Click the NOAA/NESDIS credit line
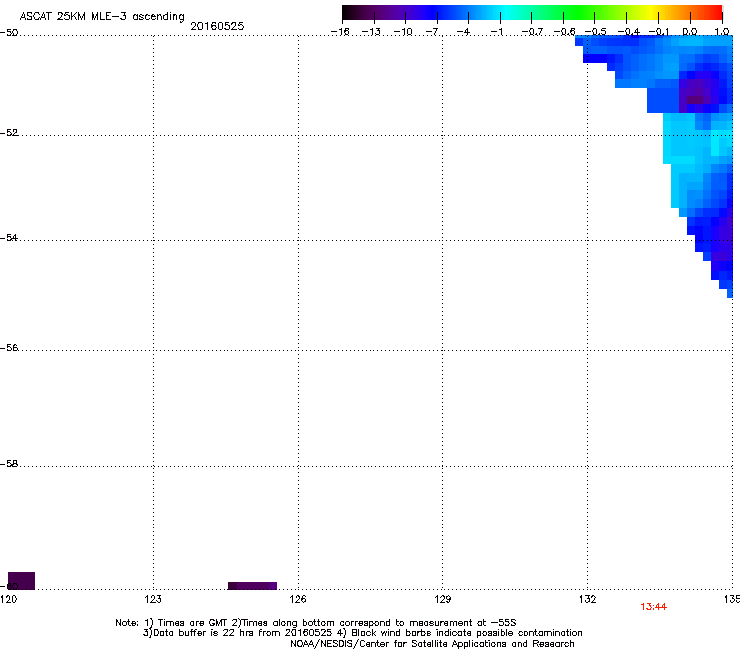The height and width of the screenshot is (650, 740). [432, 644]
